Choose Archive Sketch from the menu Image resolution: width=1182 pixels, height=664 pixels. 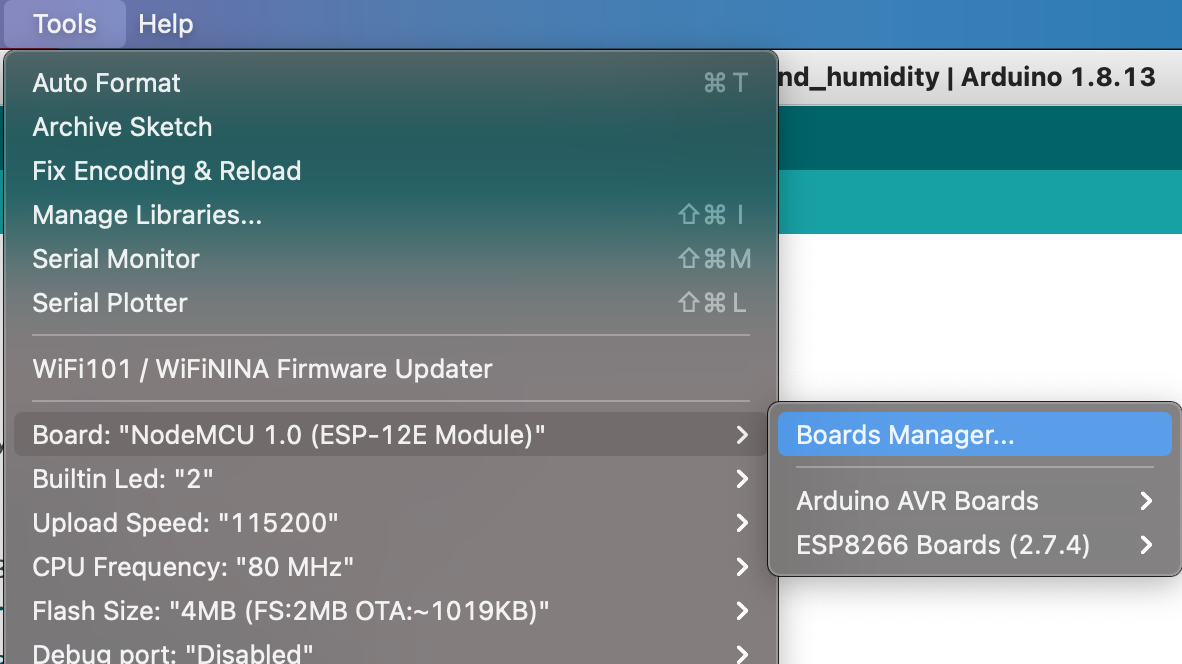(x=122, y=127)
